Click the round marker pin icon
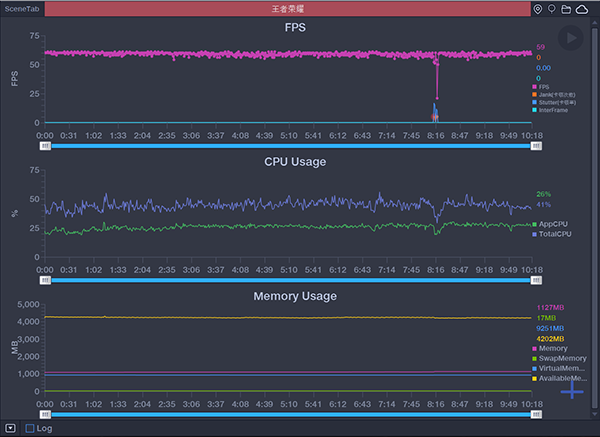 pos(552,9)
